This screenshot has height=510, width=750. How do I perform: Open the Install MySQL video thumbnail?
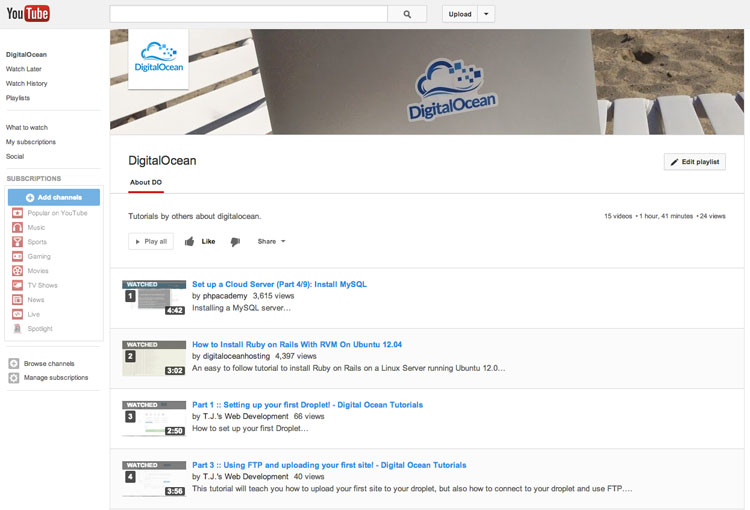154,297
